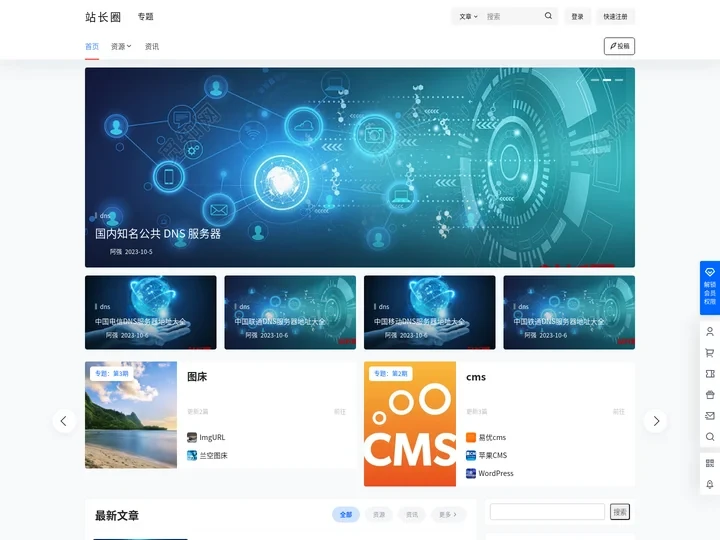Screen dimensions: 720x540
Task: Switch to the 首页 tab
Action: (92, 46)
